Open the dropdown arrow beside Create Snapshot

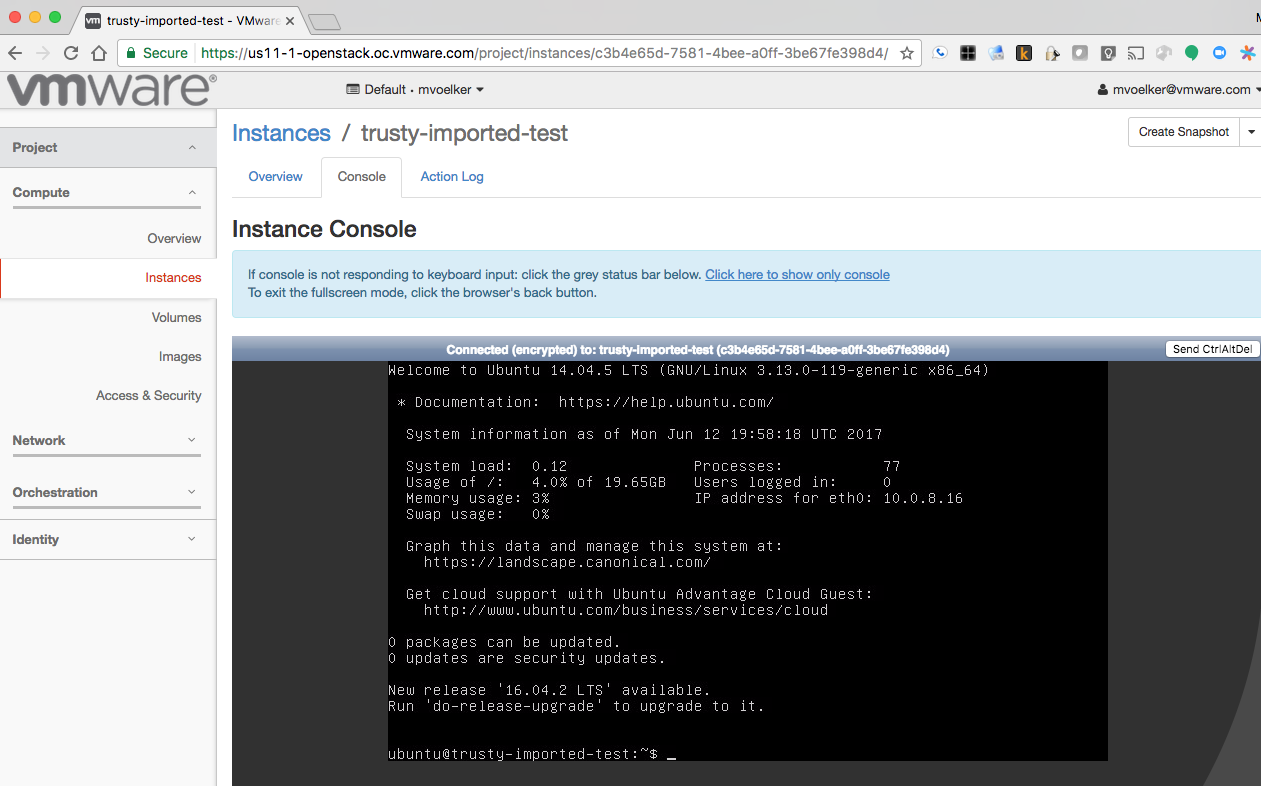pyautogui.click(x=1250, y=132)
